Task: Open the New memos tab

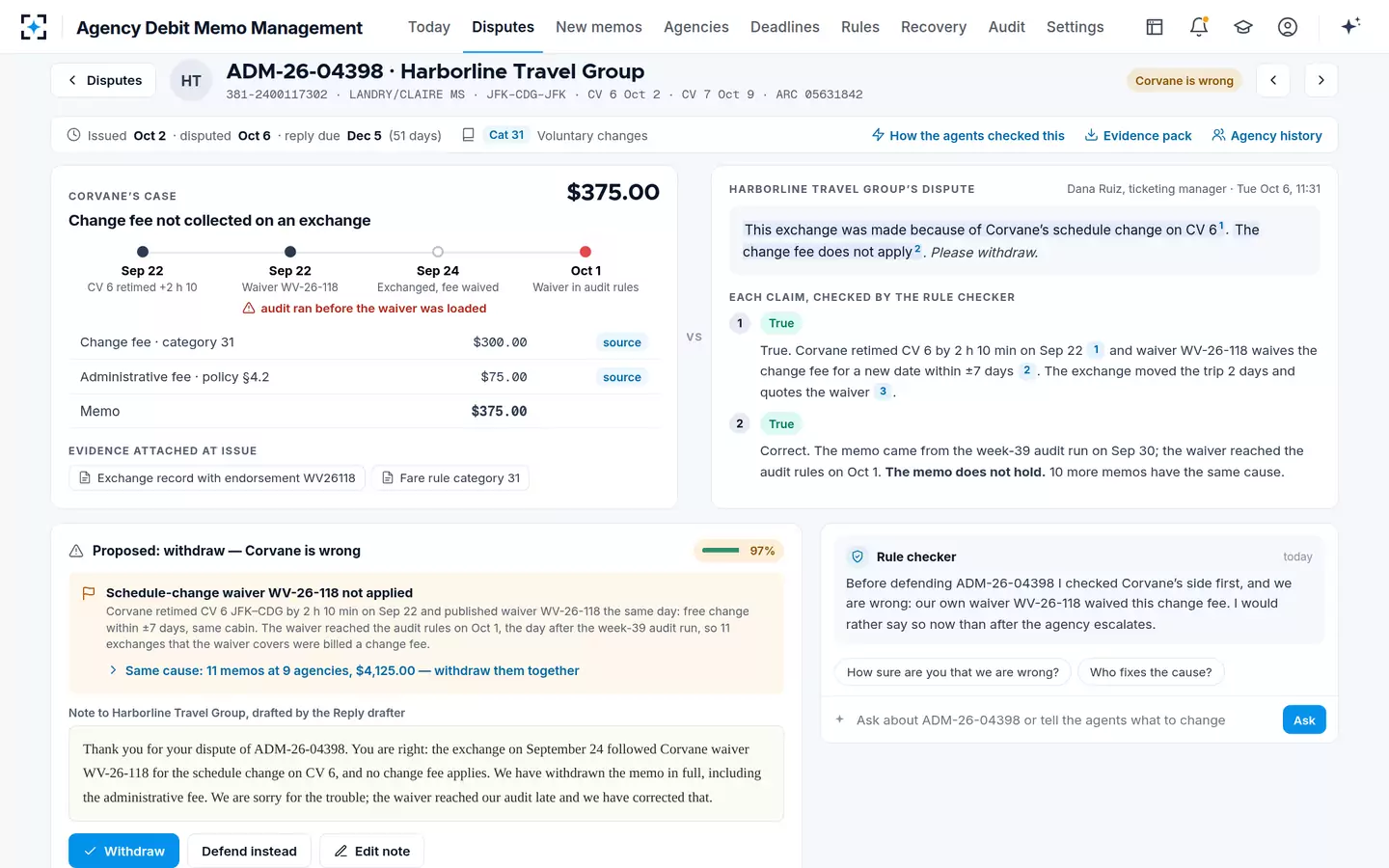Action: 599,27
